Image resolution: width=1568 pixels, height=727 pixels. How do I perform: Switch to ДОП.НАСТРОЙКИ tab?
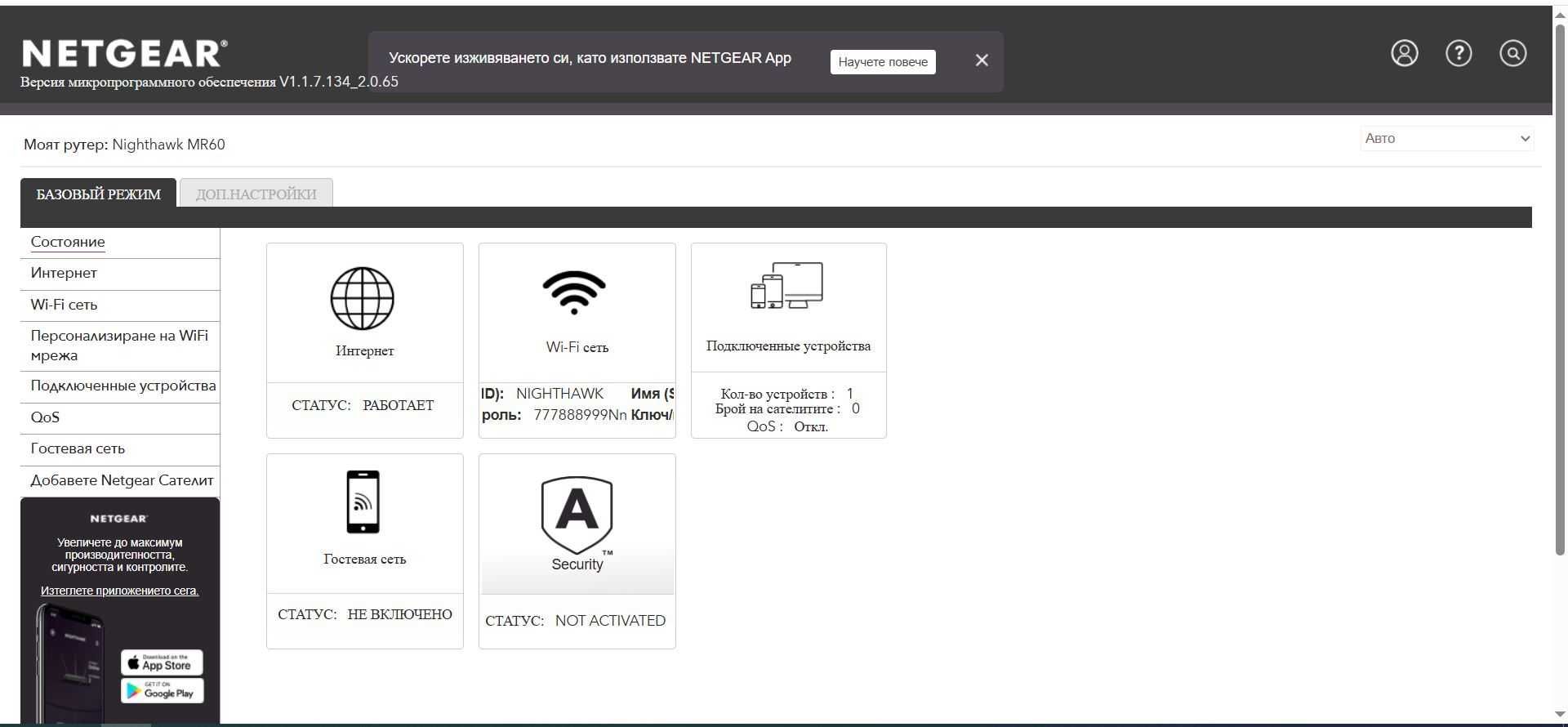pos(256,194)
